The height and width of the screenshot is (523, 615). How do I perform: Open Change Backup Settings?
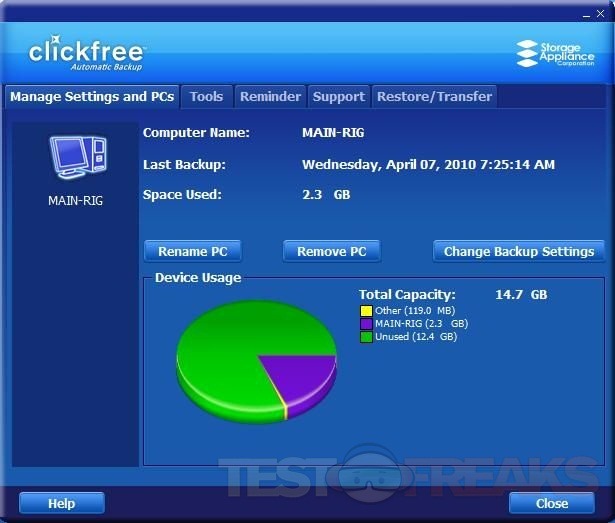tap(519, 252)
